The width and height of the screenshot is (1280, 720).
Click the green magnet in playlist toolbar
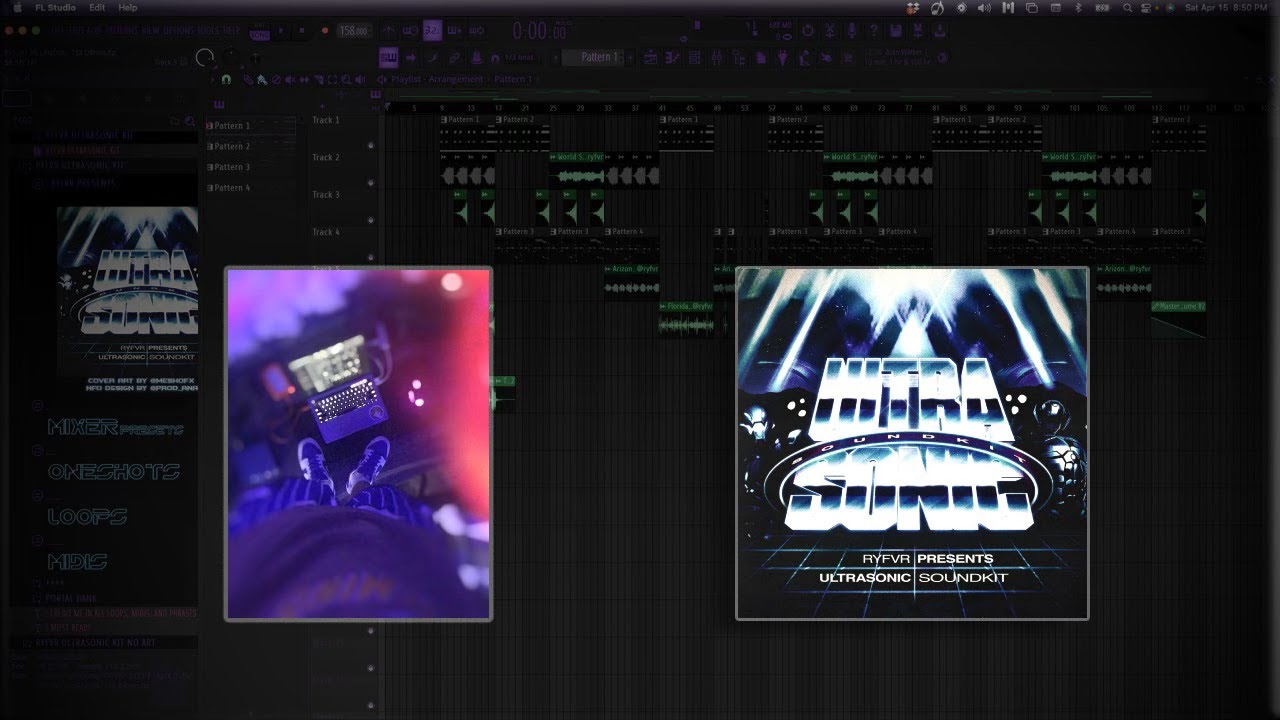point(226,79)
